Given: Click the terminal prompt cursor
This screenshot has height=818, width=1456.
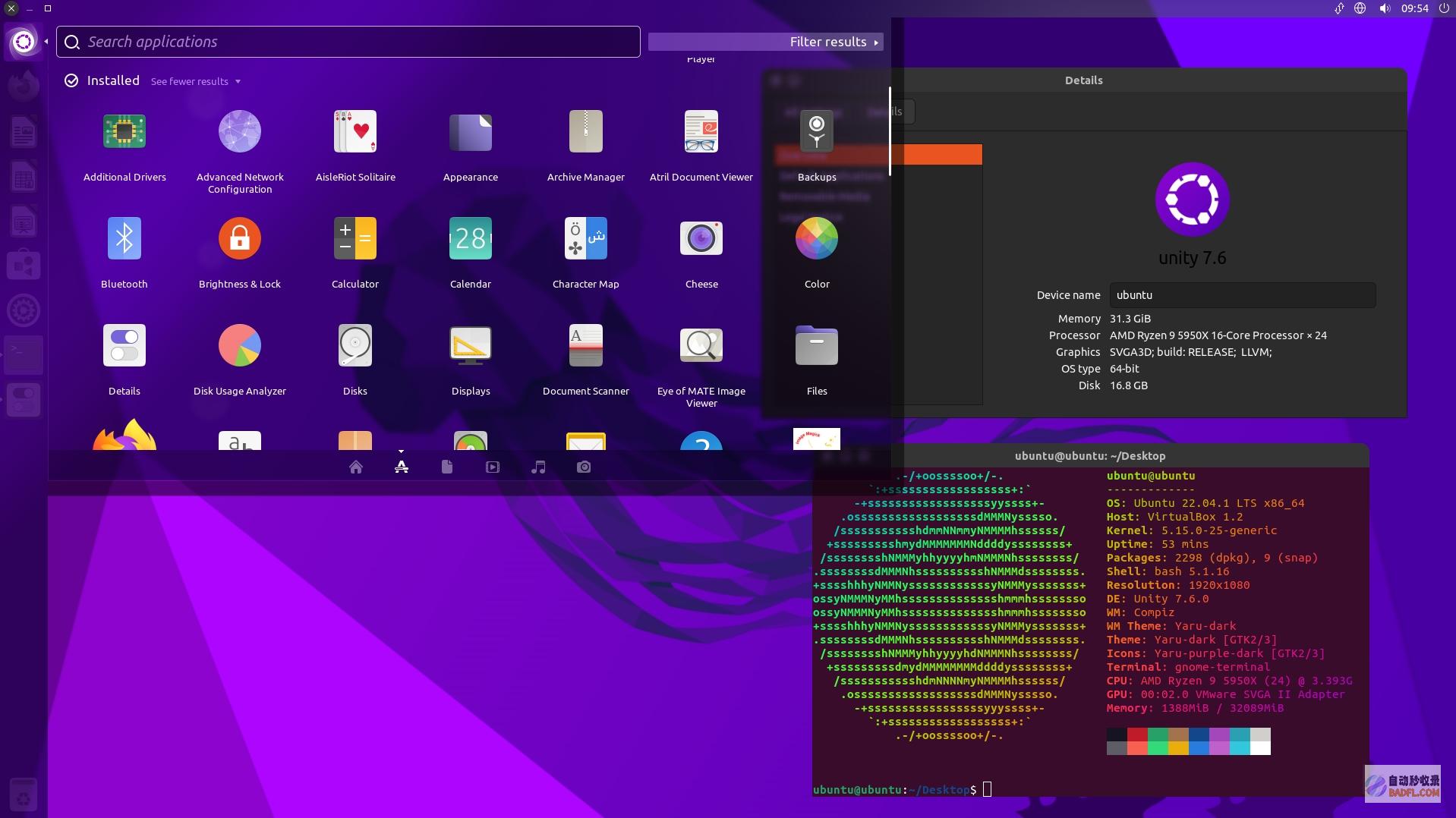Looking at the screenshot, I should click(x=987, y=790).
